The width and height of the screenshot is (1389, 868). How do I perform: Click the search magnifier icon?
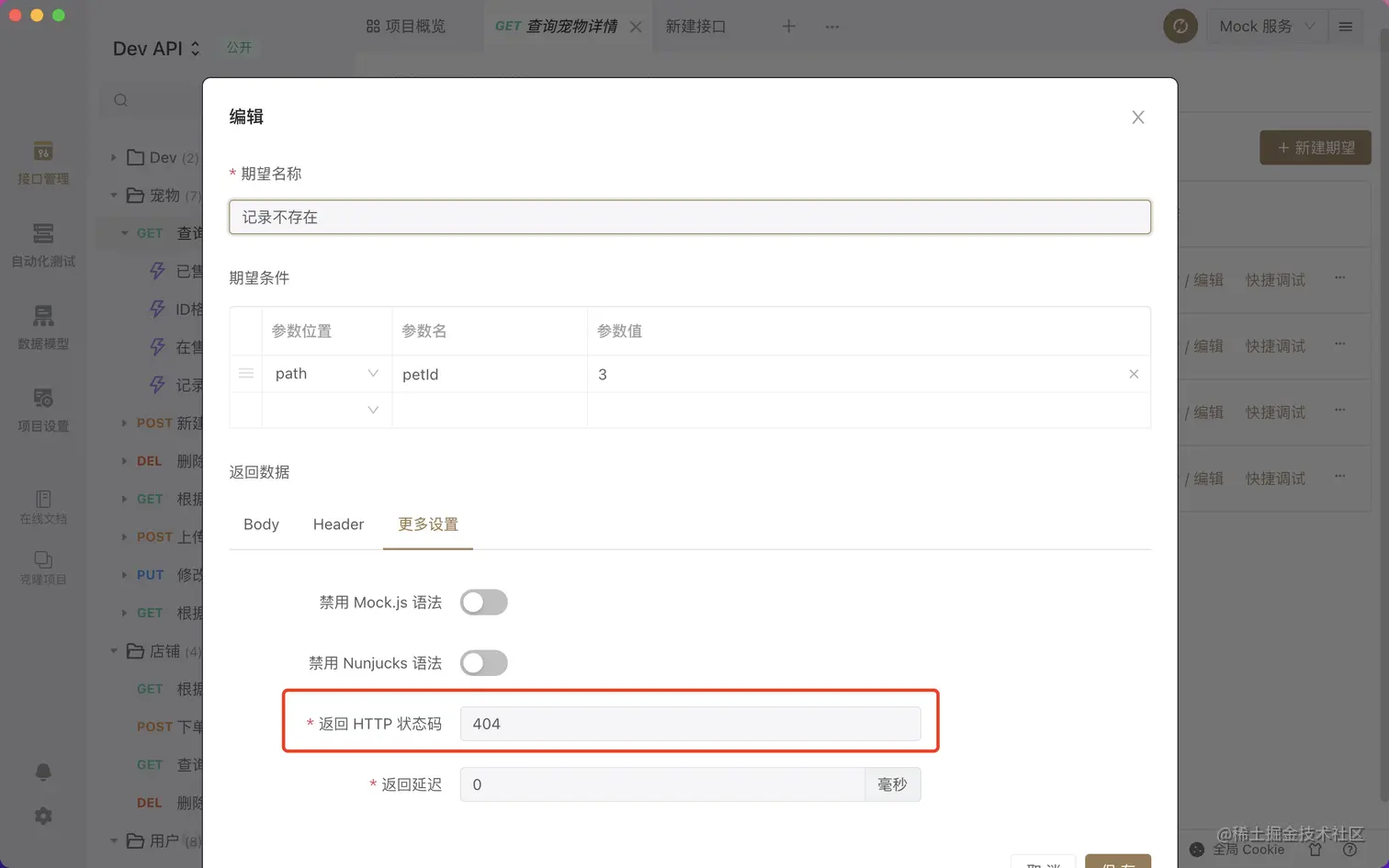tap(120, 100)
